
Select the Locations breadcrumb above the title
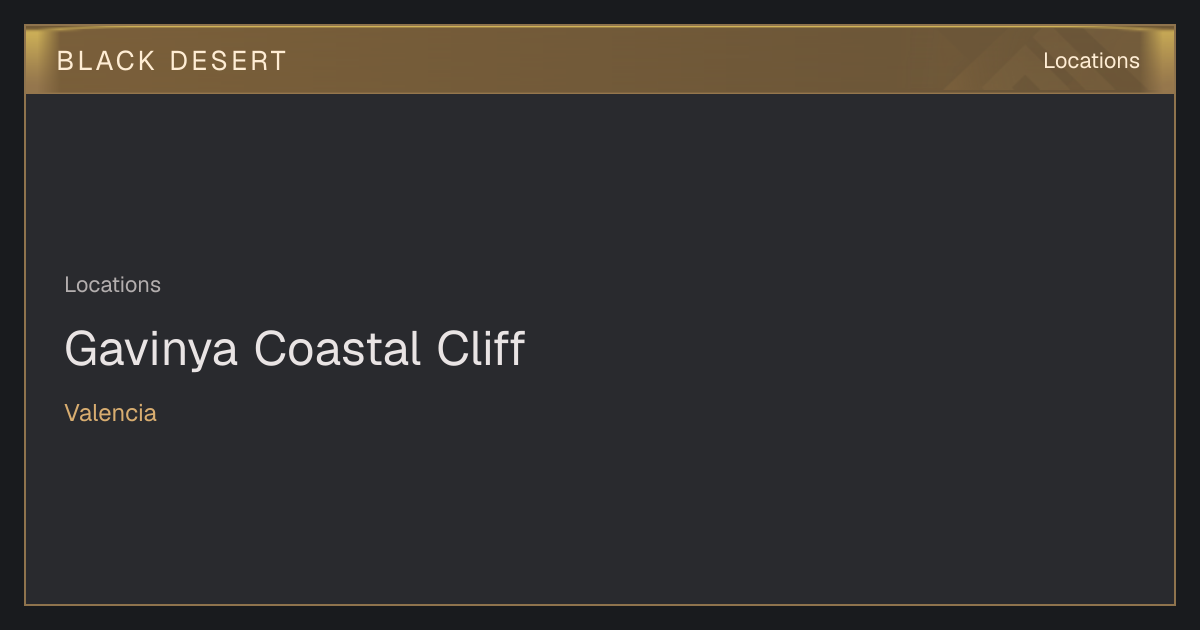112,285
